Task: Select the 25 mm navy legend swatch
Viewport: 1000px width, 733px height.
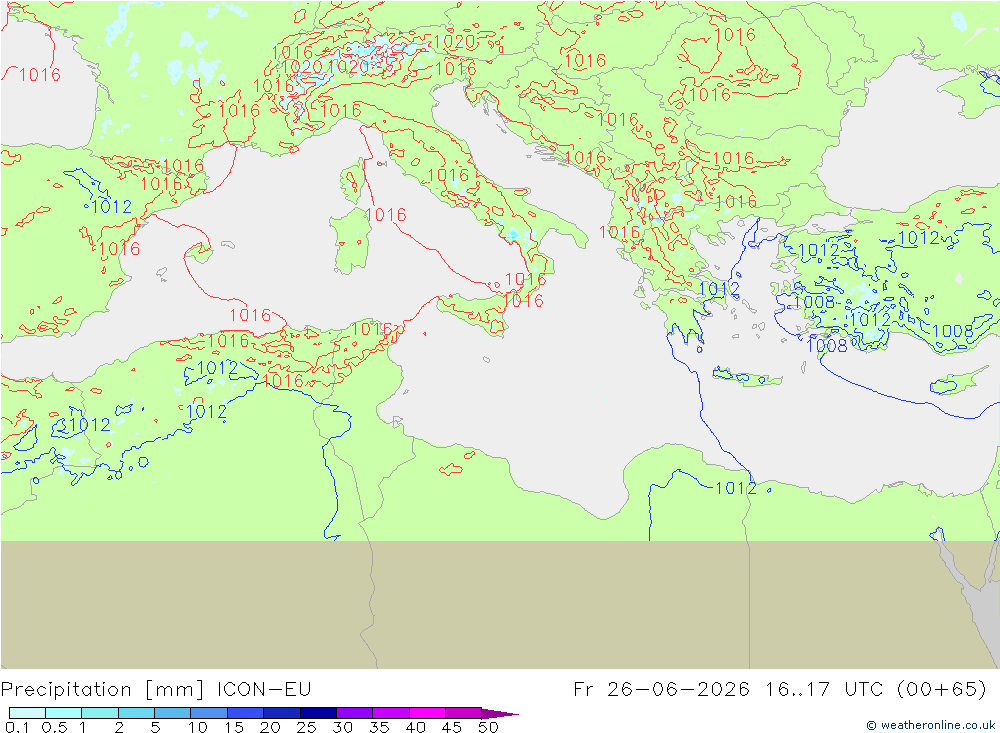Action: pos(318,713)
